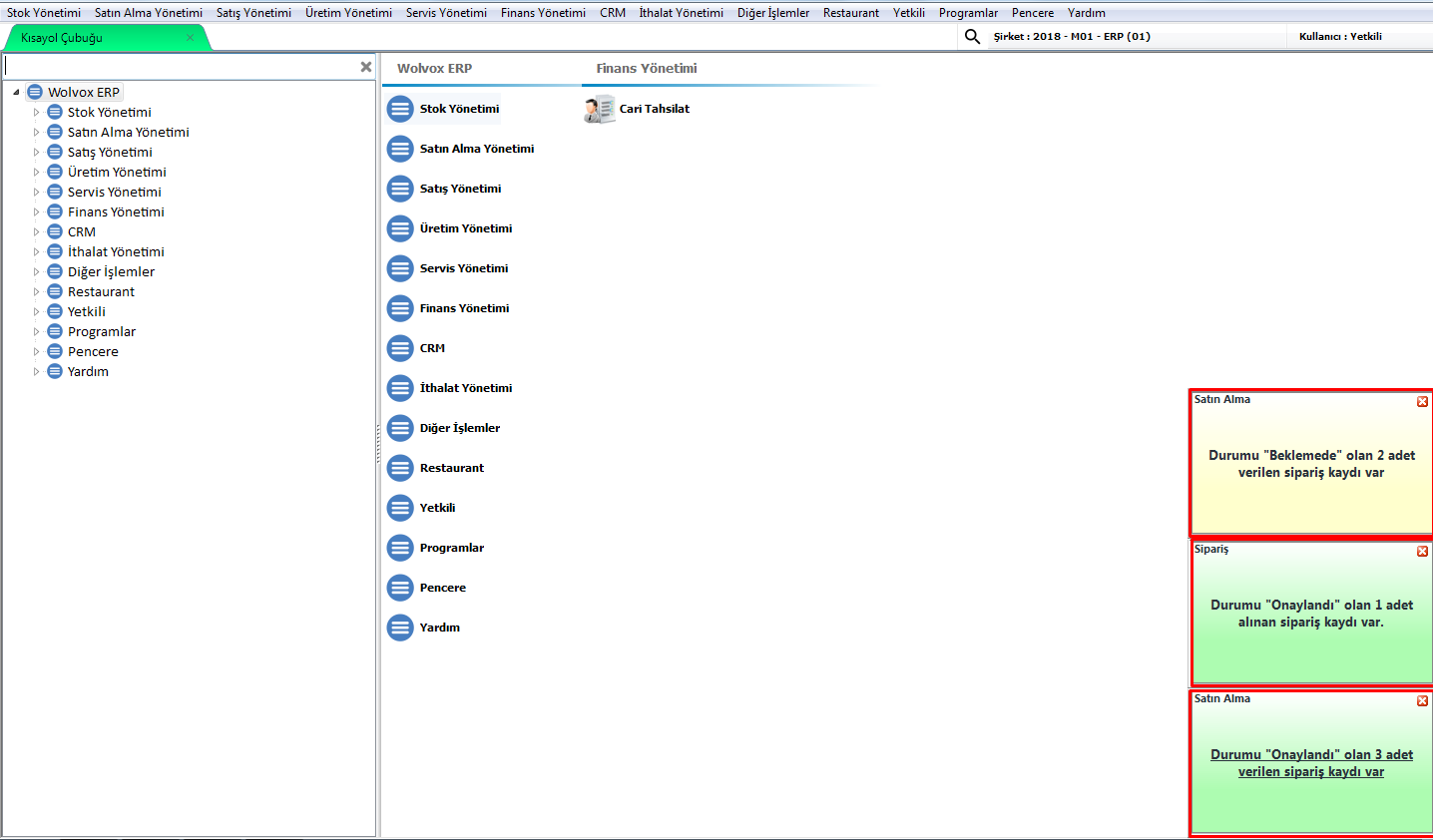This screenshot has height=840, width=1433.
Task: Open Restaurant in the menu bar
Action: [851, 13]
